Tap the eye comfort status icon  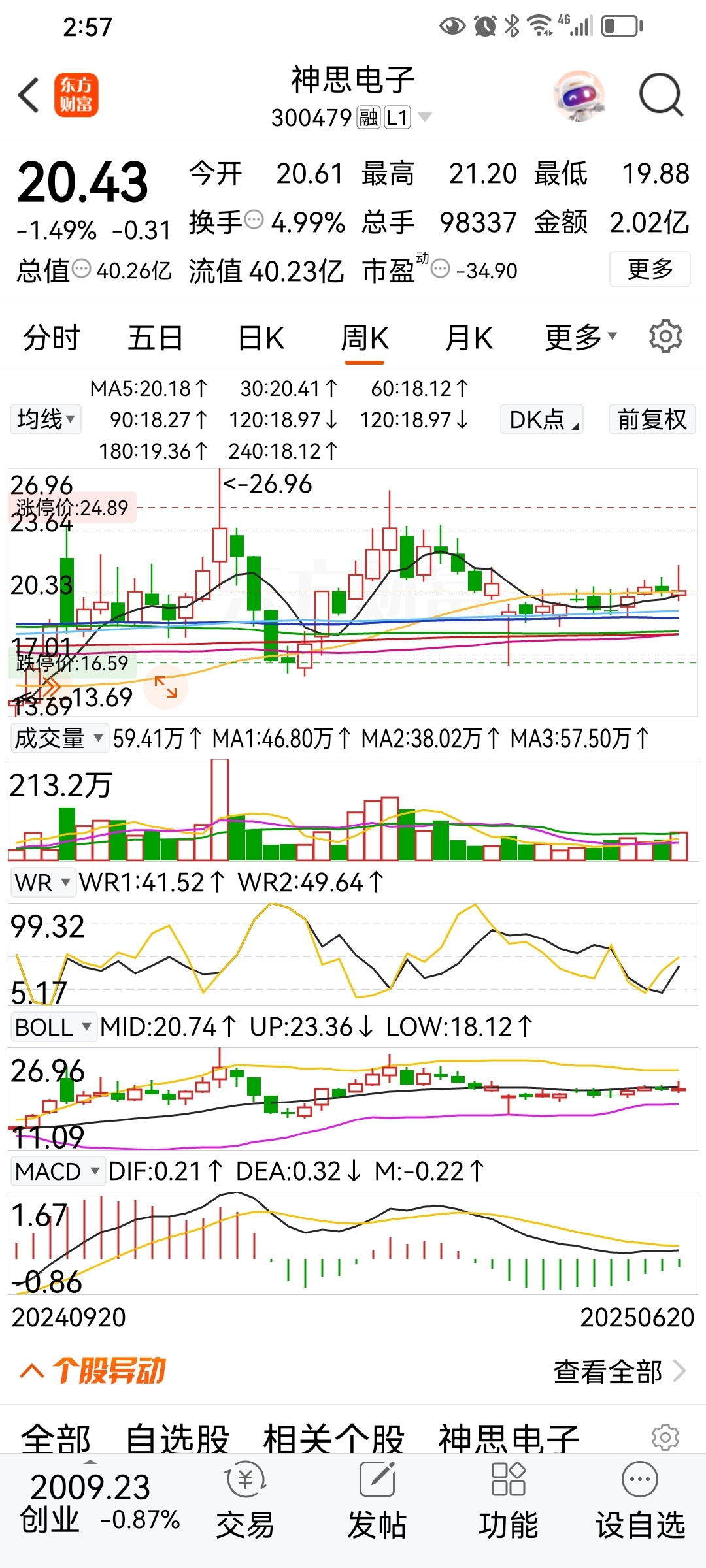(452, 26)
